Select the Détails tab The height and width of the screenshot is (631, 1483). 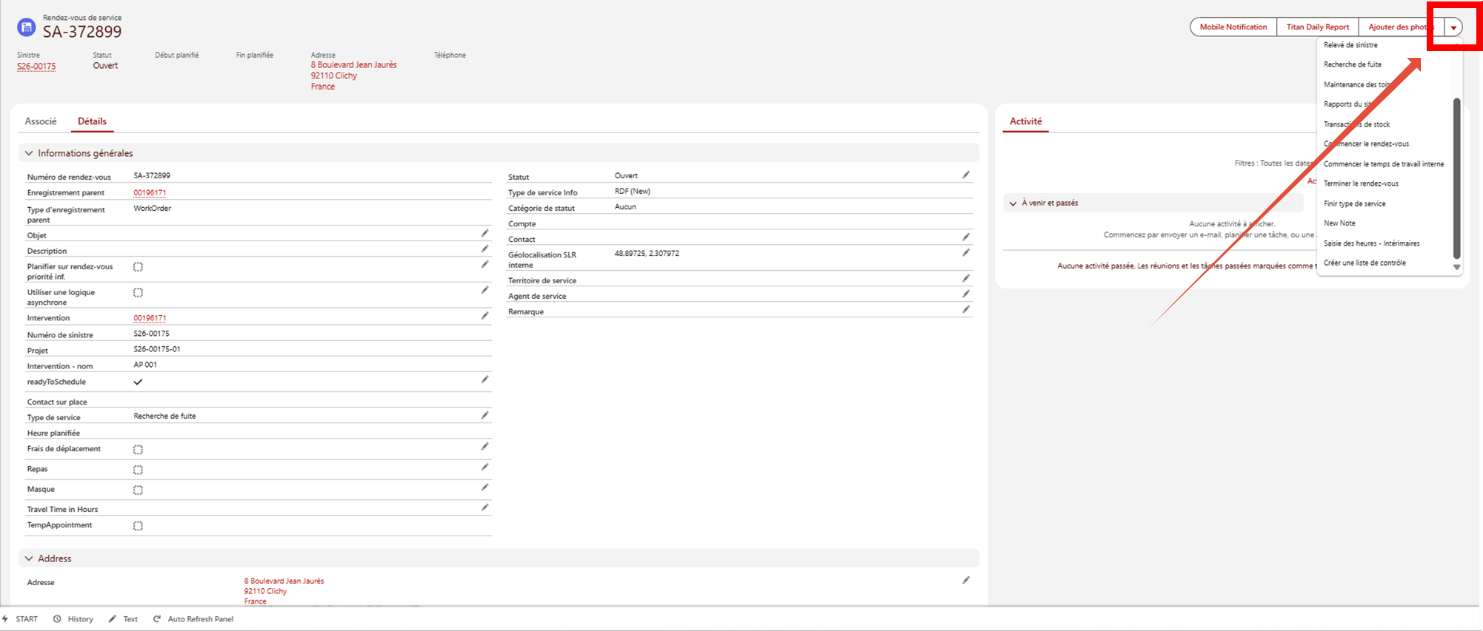pyautogui.click(x=92, y=121)
